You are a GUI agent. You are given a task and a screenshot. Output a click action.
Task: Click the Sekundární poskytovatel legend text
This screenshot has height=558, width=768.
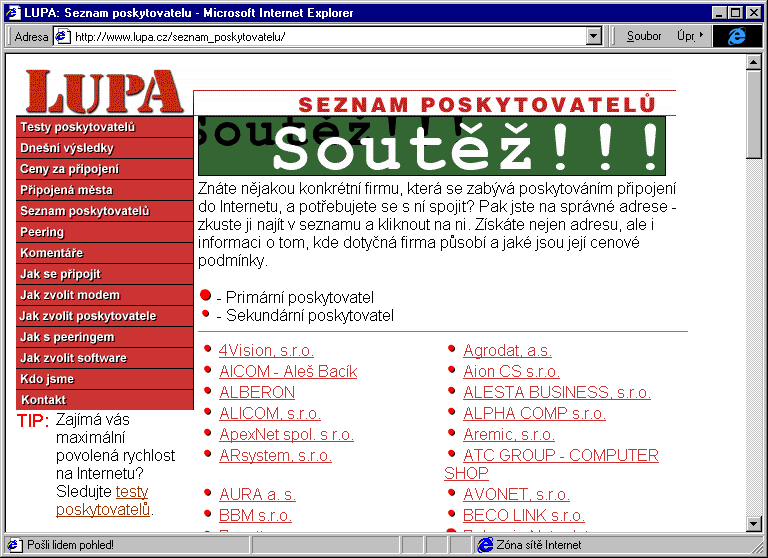point(310,315)
